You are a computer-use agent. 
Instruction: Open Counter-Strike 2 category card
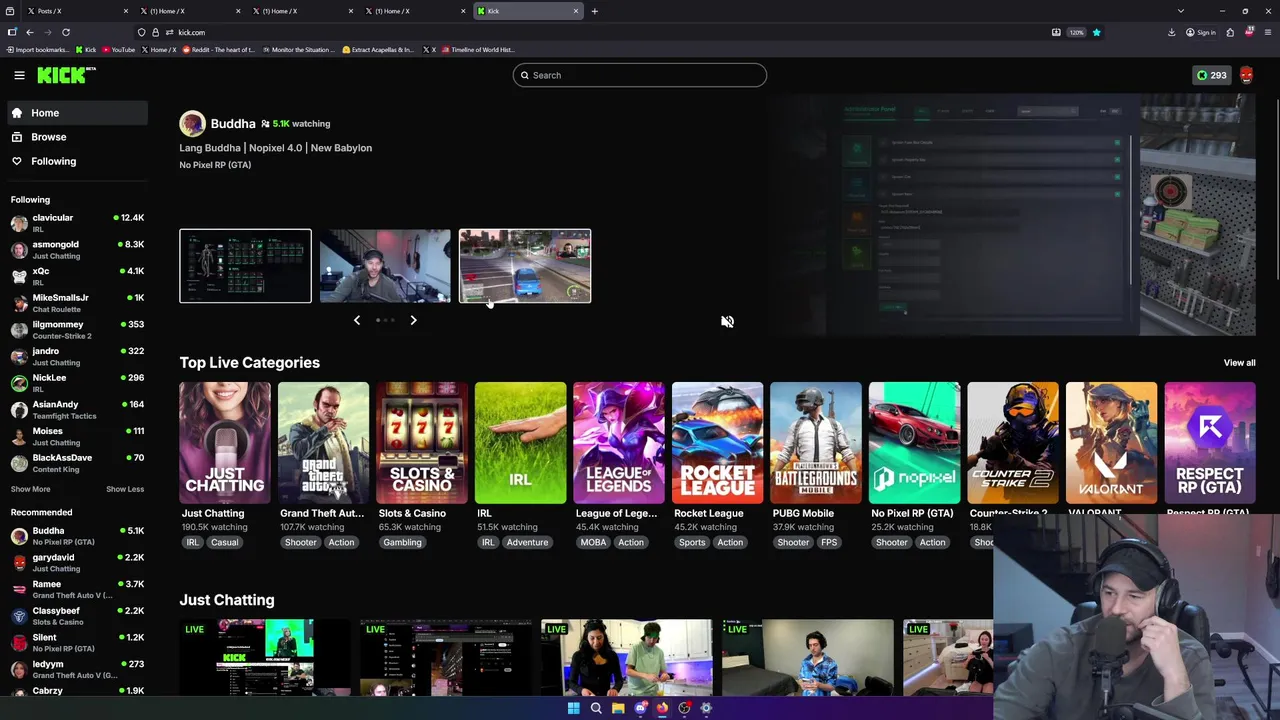(x=1012, y=442)
